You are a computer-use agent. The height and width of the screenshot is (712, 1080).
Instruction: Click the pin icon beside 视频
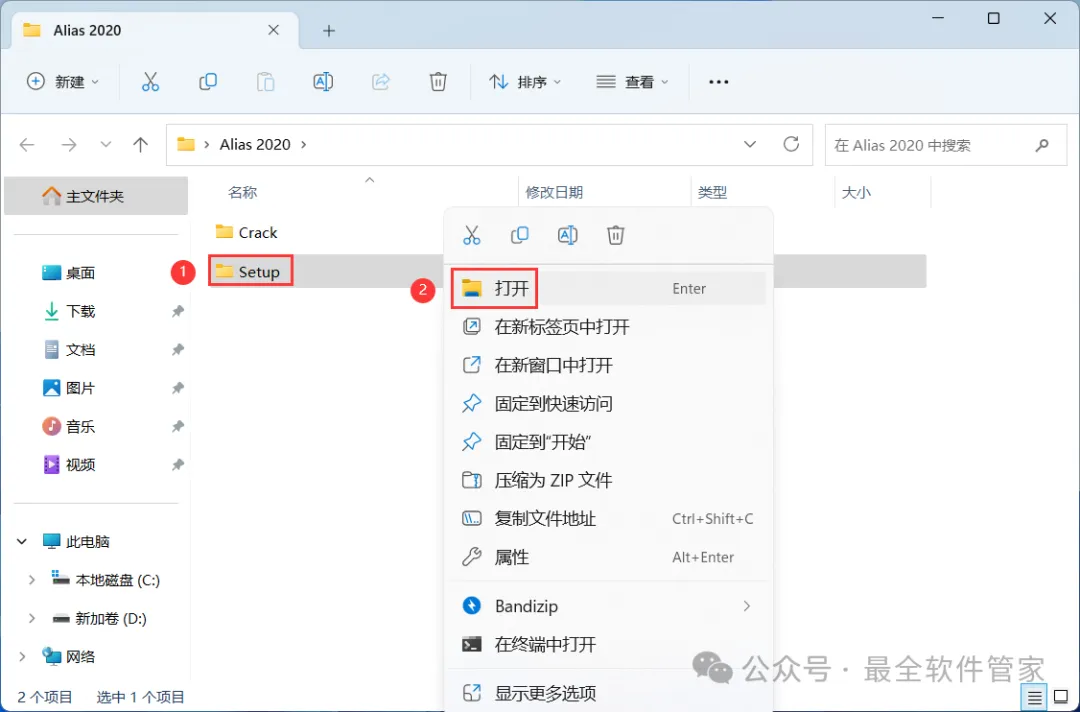click(178, 465)
